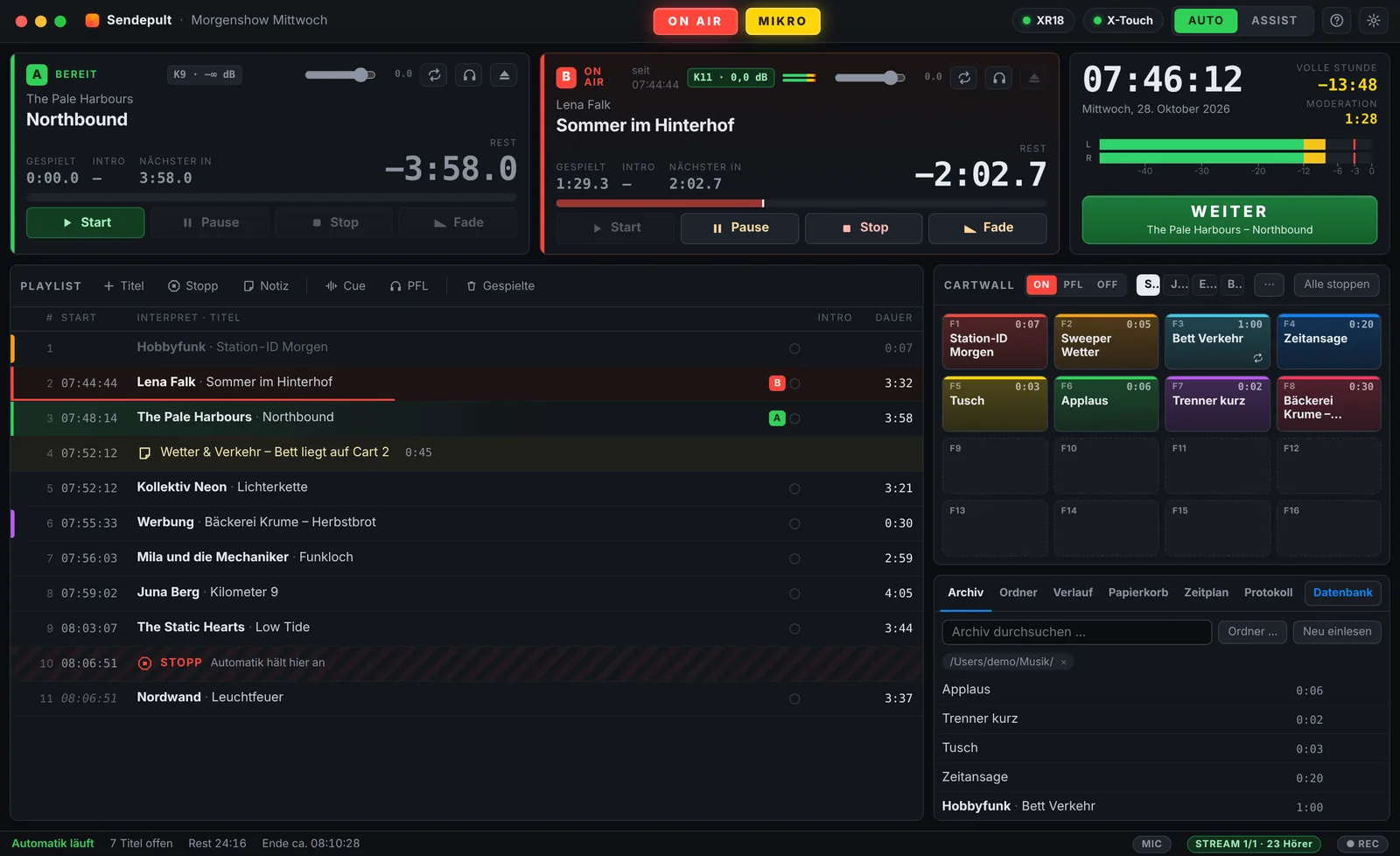Click the Archiv durchsuchen search field

[1077, 632]
